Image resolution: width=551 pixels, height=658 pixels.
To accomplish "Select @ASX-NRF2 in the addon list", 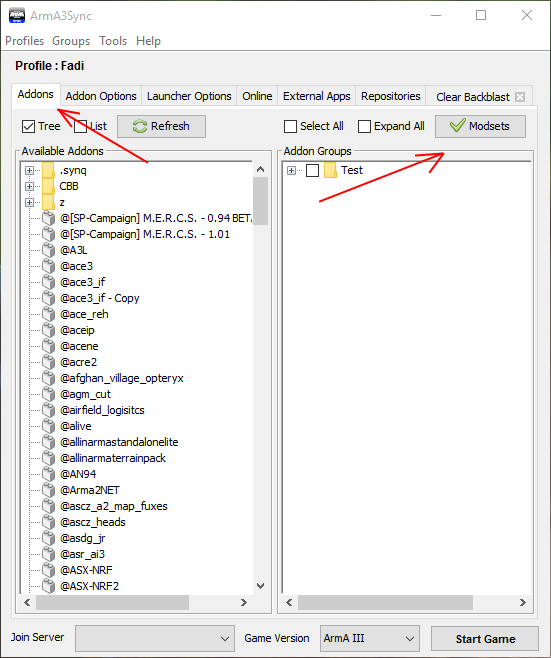I will click(x=90, y=586).
